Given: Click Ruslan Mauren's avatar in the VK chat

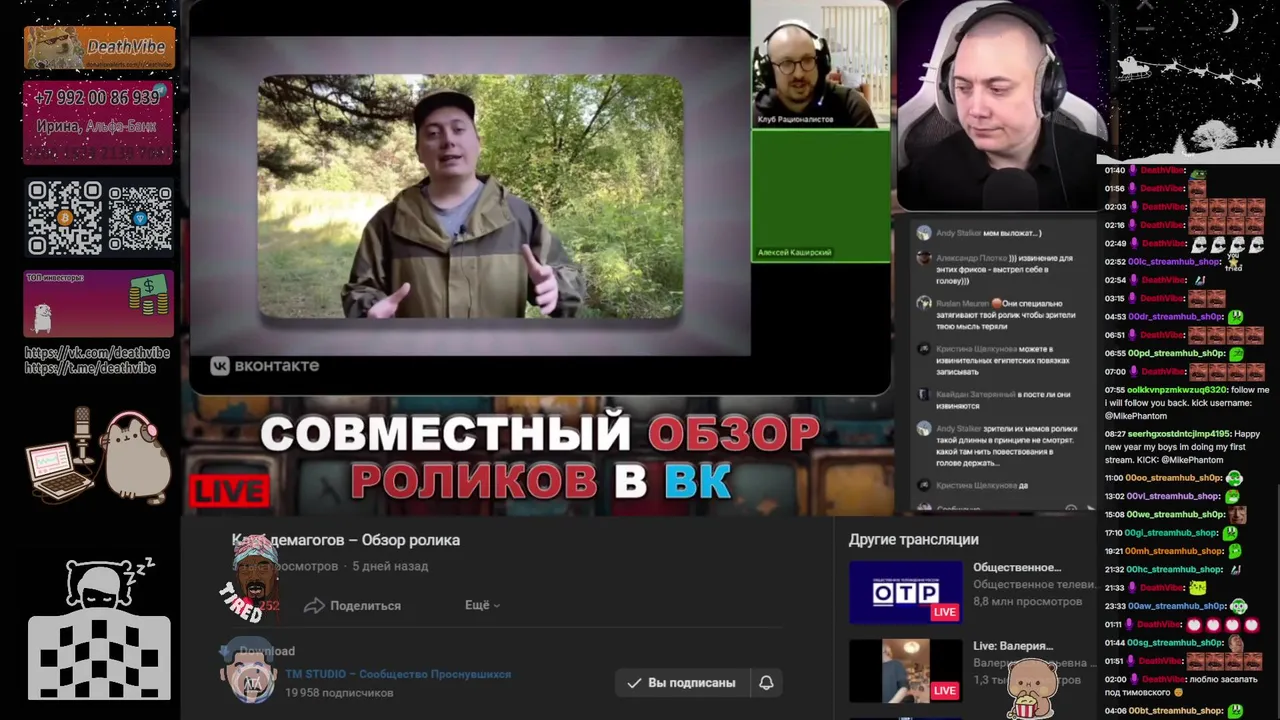Looking at the screenshot, I should click(924, 303).
